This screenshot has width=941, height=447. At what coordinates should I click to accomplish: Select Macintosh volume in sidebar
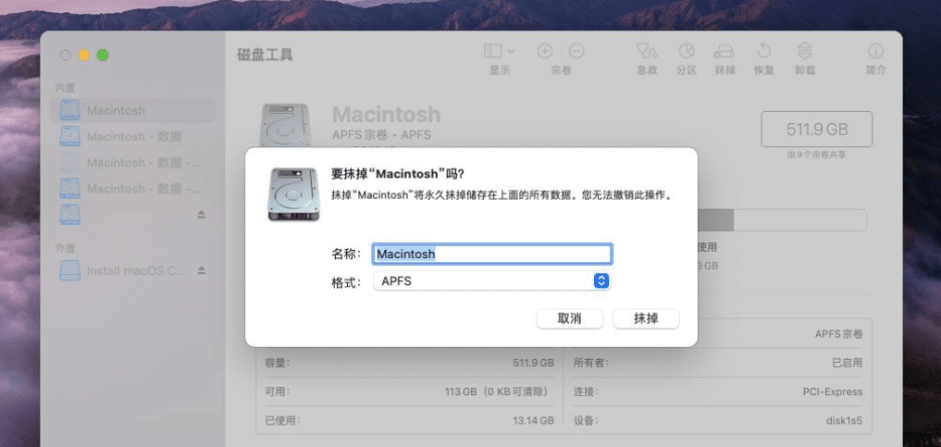(133, 110)
